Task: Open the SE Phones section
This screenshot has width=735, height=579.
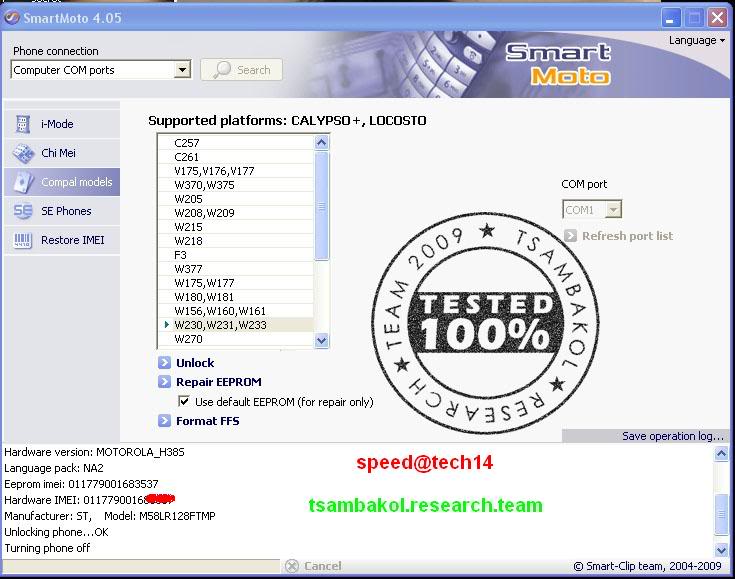Action: (62, 211)
